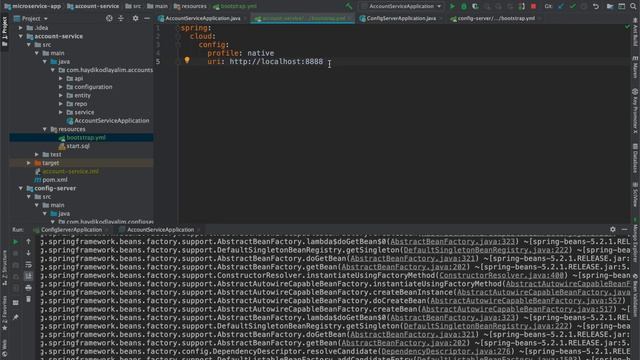This screenshot has width=640, height=360.
Task: Start debugging with the bug icon
Action: (x=464, y=7)
